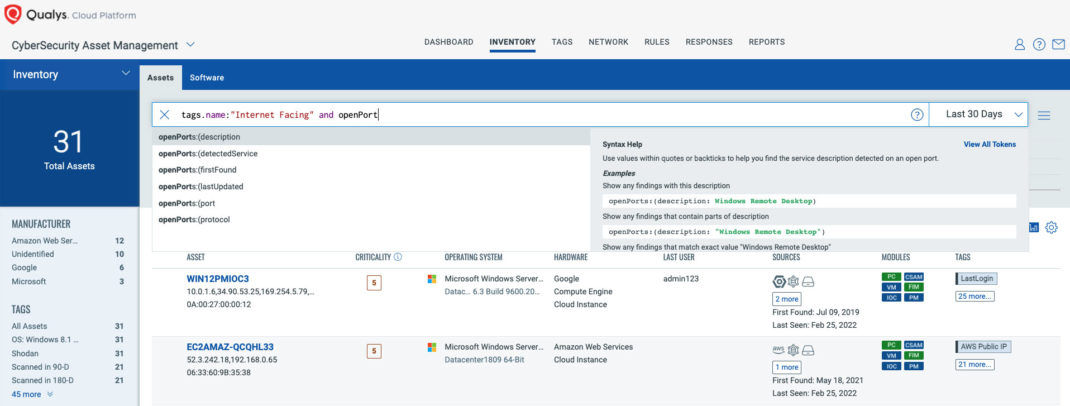Choose openPorts:(protocol suggestion

click(x=371, y=220)
